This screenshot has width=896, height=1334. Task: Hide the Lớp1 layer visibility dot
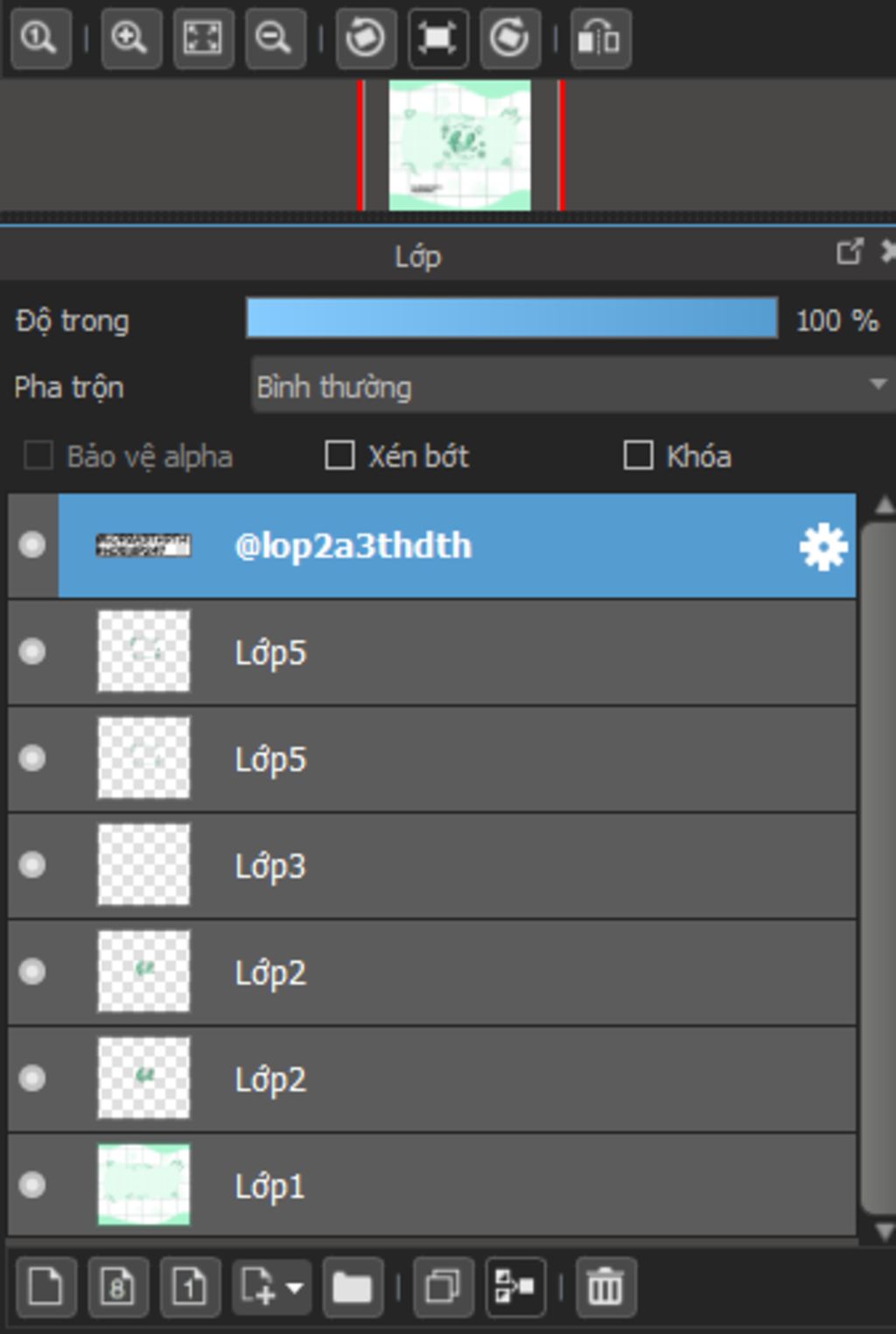[32, 1185]
